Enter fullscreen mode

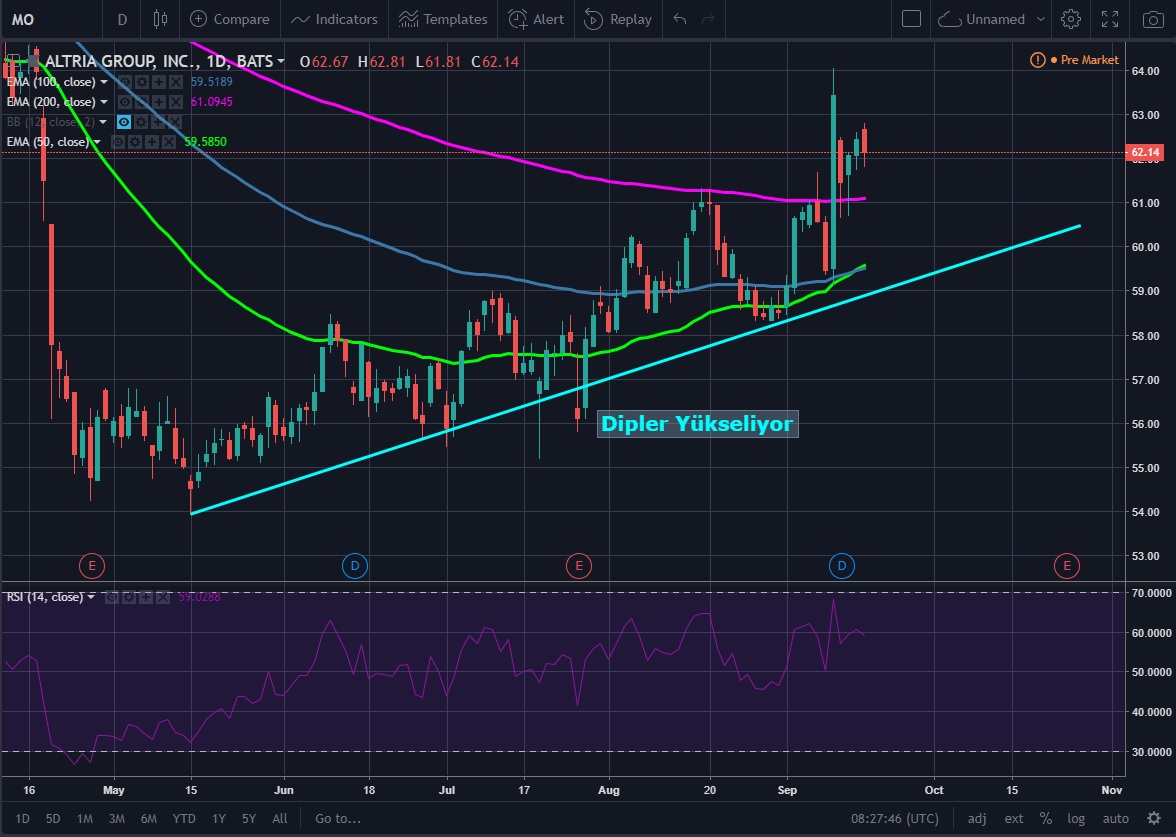click(1109, 19)
